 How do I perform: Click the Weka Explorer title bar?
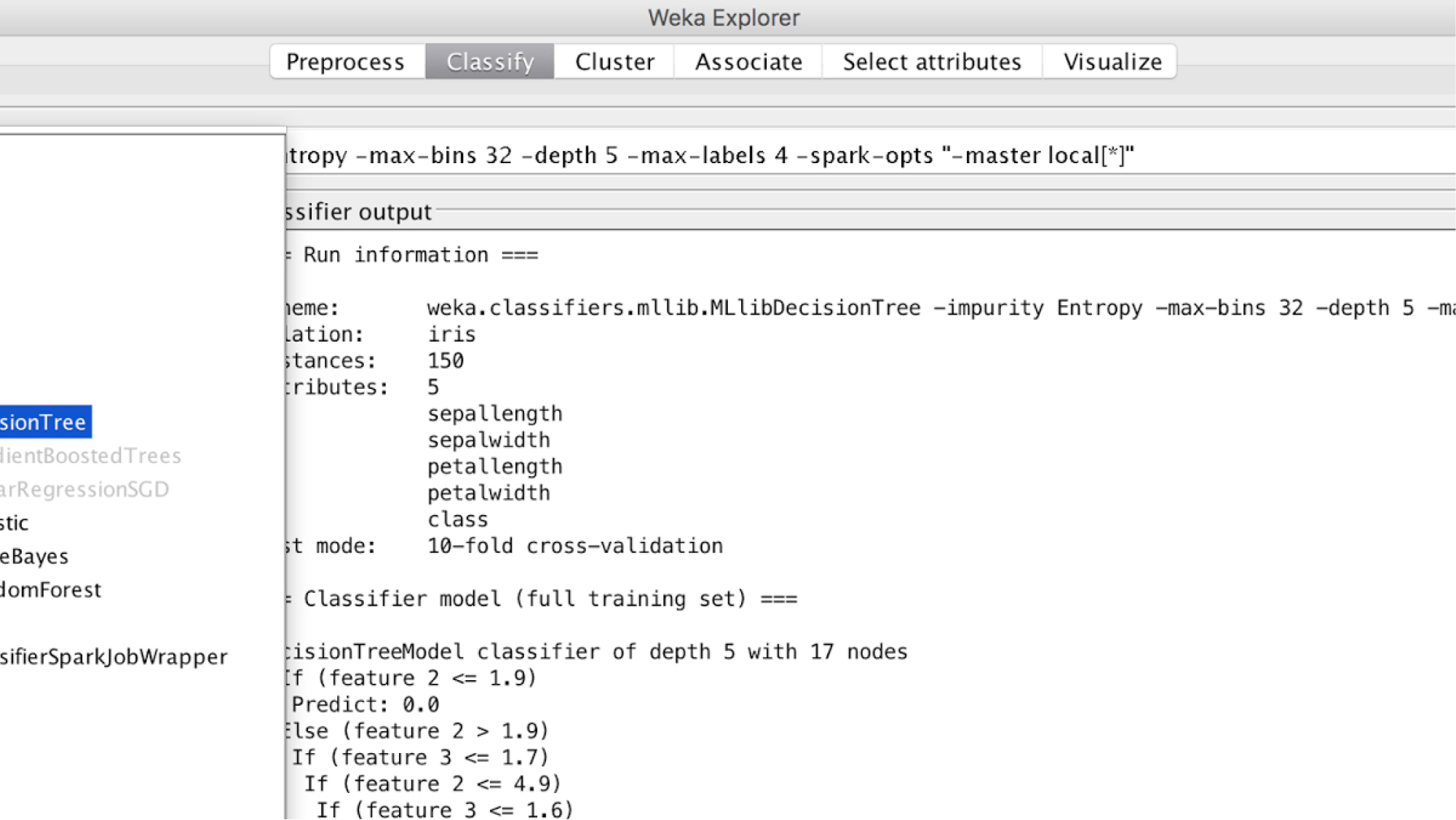(x=724, y=17)
